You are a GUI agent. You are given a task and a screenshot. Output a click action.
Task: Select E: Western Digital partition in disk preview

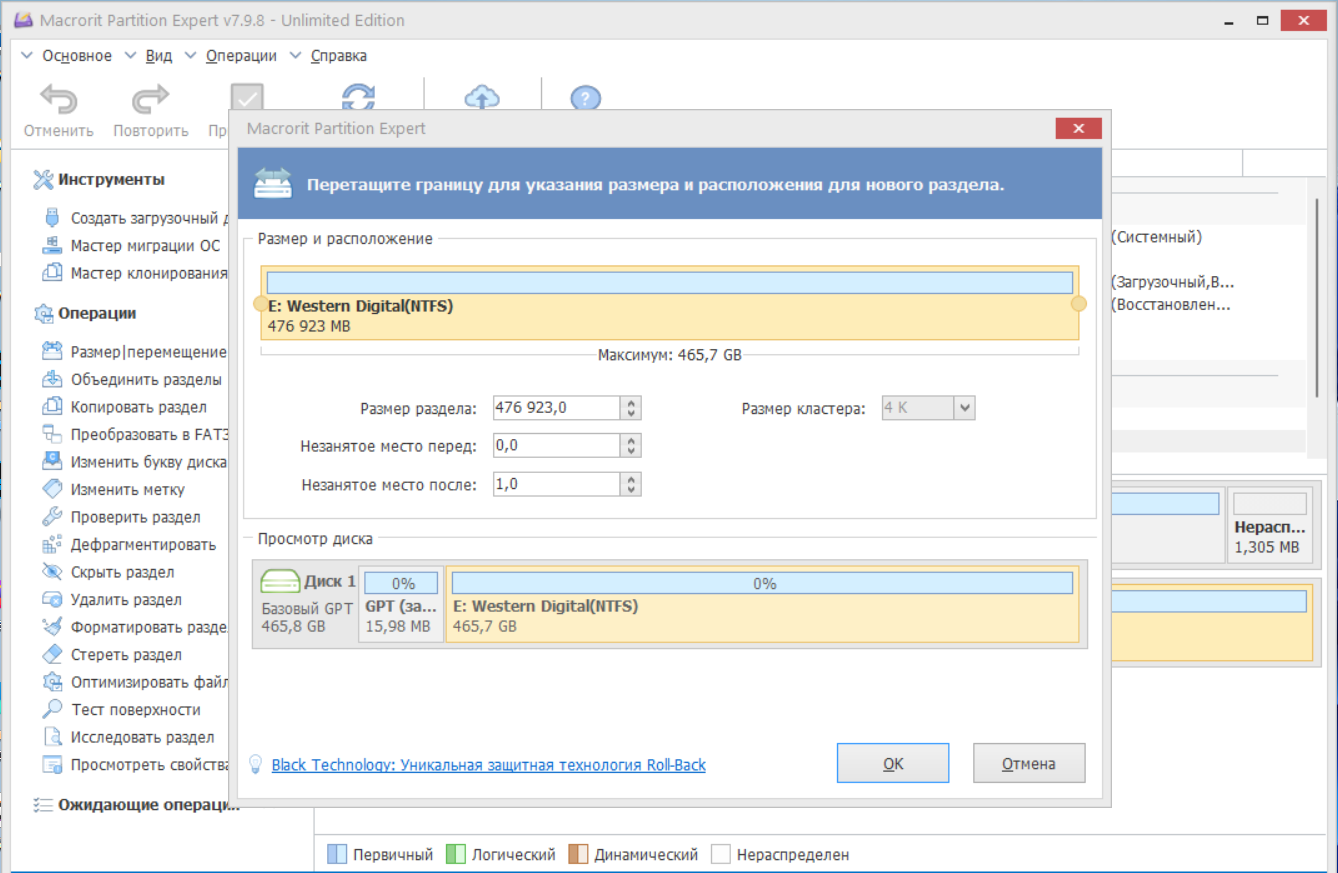pyautogui.click(x=763, y=604)
